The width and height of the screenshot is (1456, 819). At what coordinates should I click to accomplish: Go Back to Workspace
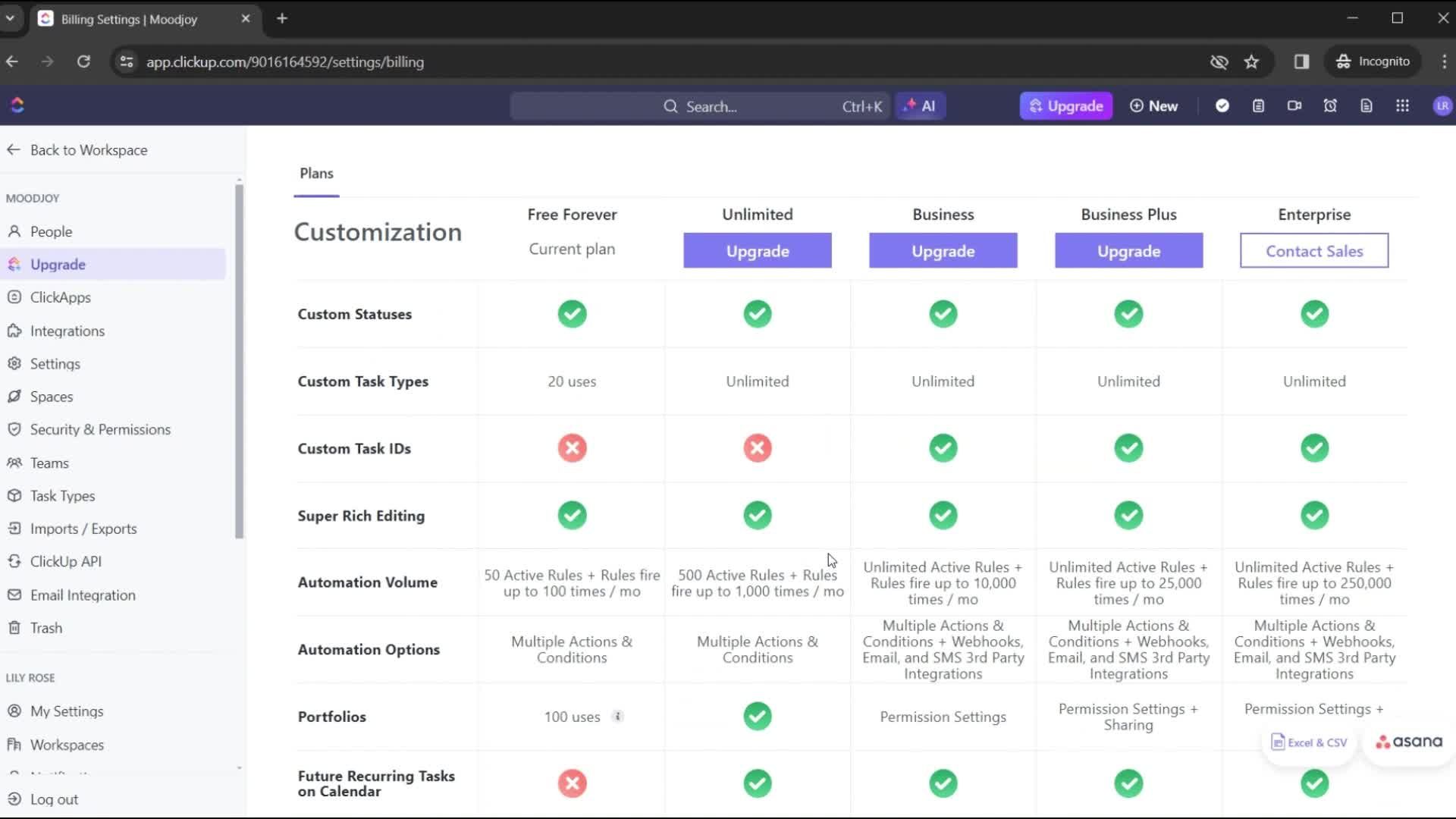click(77, 150)
